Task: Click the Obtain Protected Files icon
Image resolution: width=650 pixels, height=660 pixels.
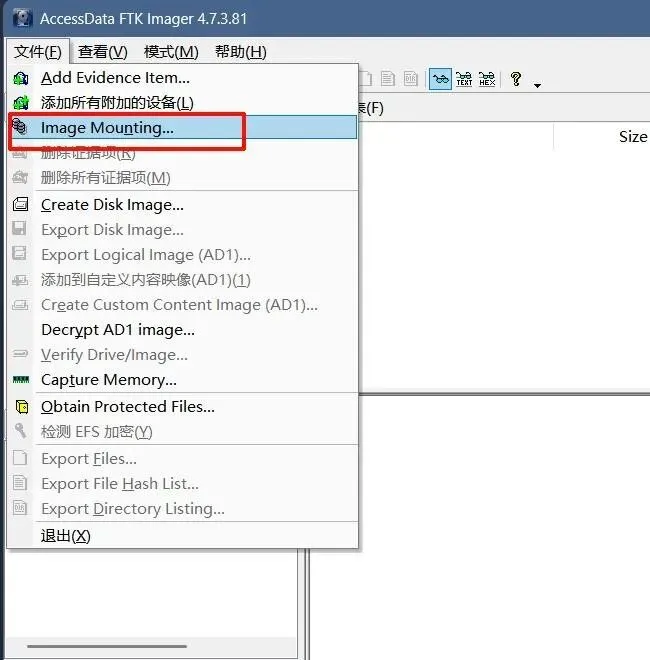Action: coord(21,407)
